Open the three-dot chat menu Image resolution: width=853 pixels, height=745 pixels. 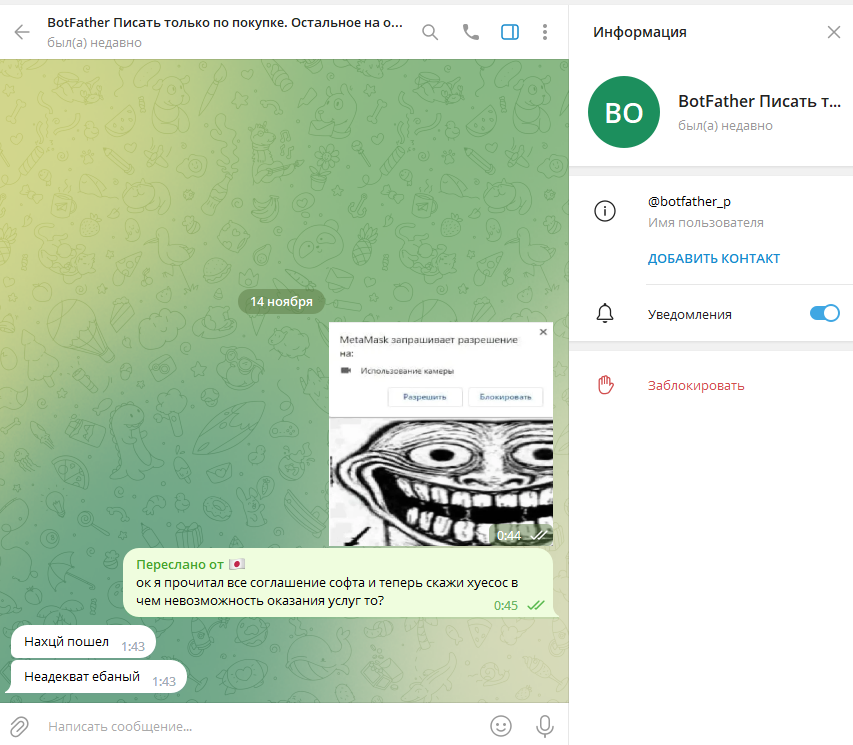click(x=545, y=32)
